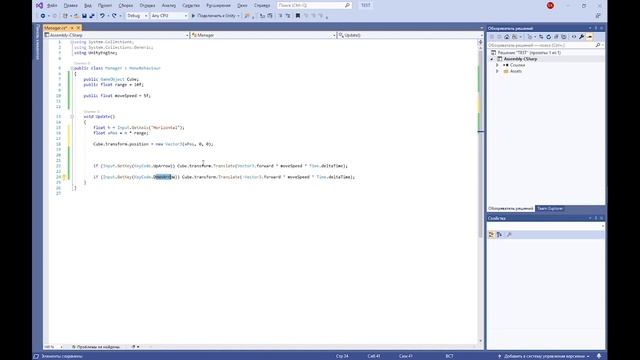
Task: Open the zoom level dropdown at 100 %
Action: tap(53, 347)
